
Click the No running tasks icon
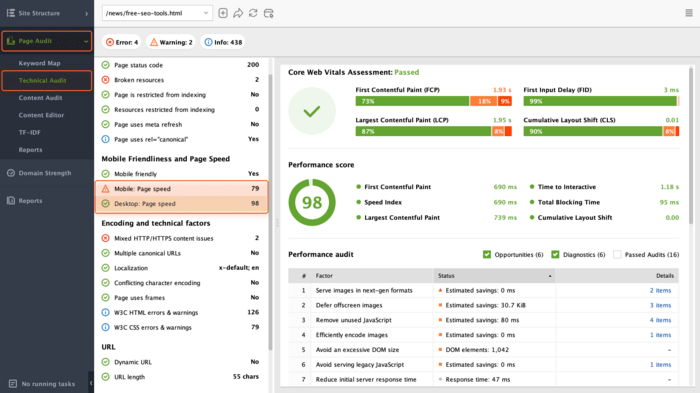(x=12, y=384)
